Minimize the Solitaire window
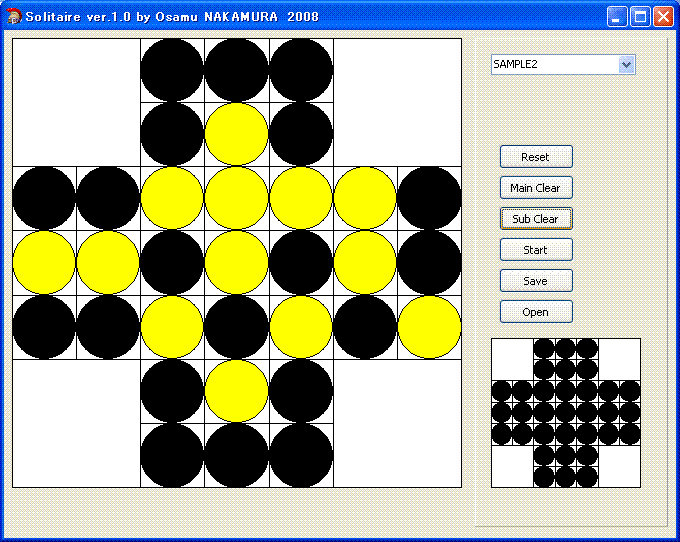This screenshot has height=542, width=680. pyautogui.click(x=616, y=17)
